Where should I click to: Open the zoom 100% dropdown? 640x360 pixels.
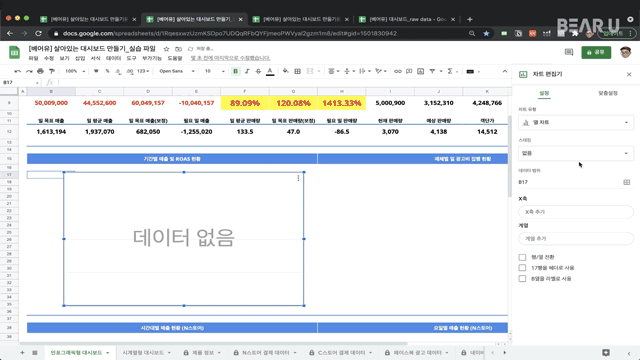[75, 71]
